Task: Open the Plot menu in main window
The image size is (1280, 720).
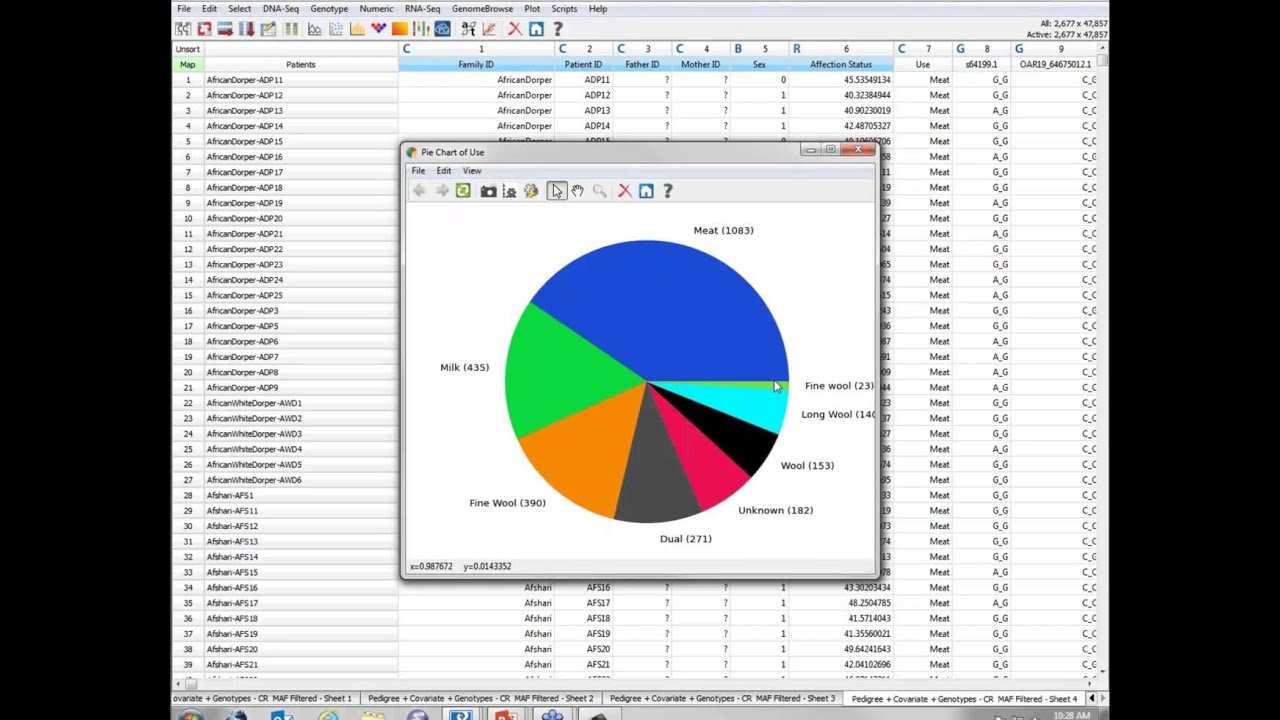Action: pyautogui.click(x=532, y=9)
